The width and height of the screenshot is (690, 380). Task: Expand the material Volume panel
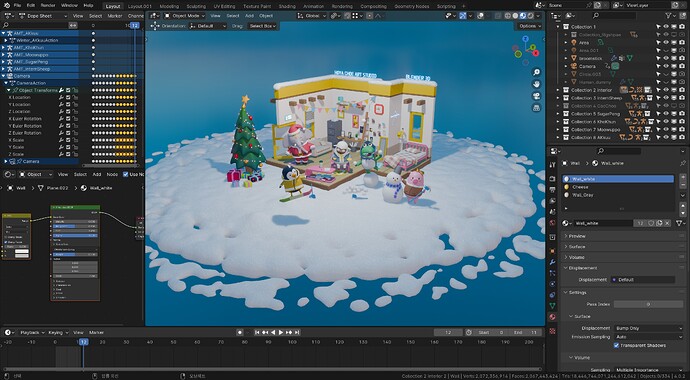click(x=623, y=257)
